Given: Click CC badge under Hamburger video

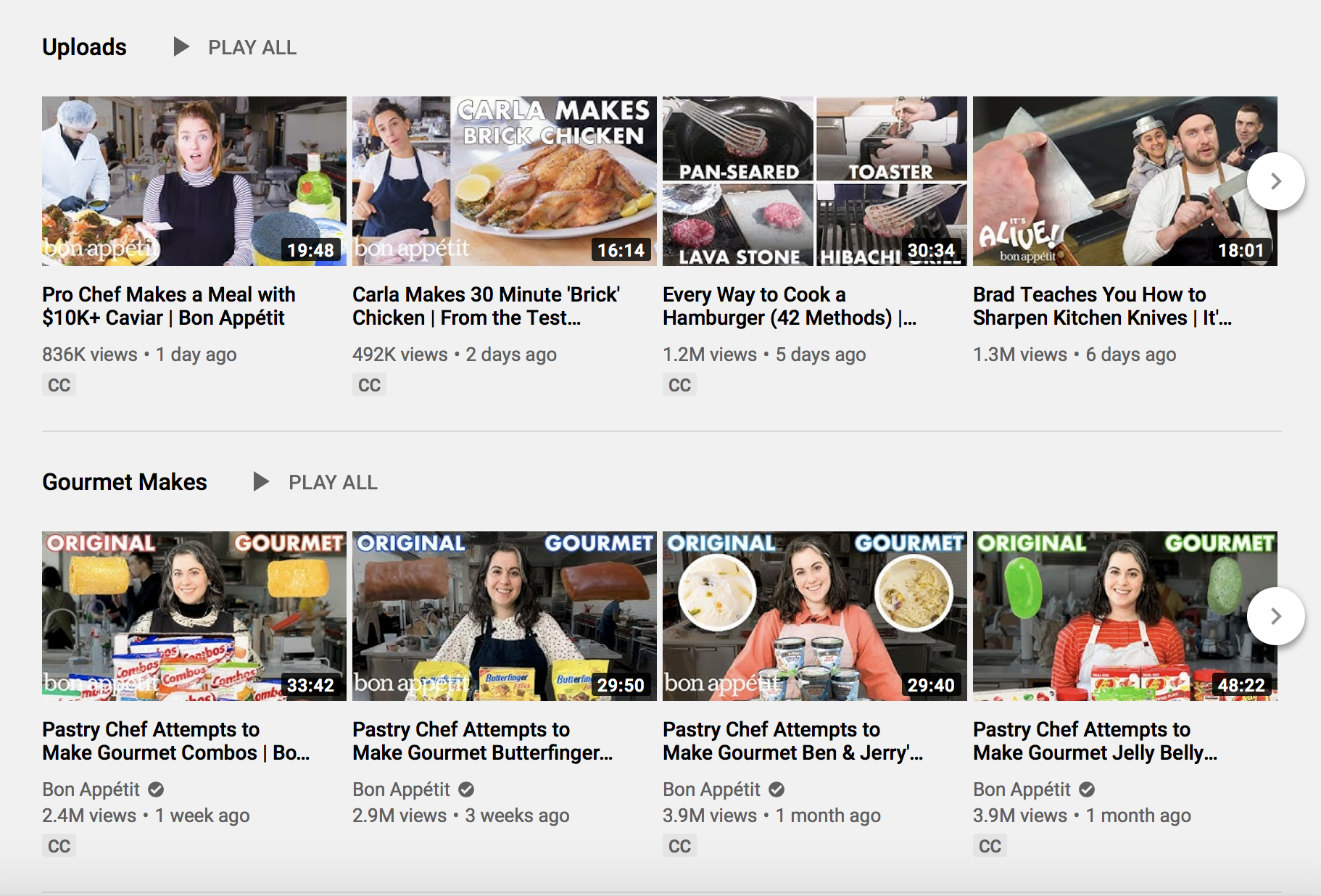Looking at the screenshot, I should click(679, 385).
